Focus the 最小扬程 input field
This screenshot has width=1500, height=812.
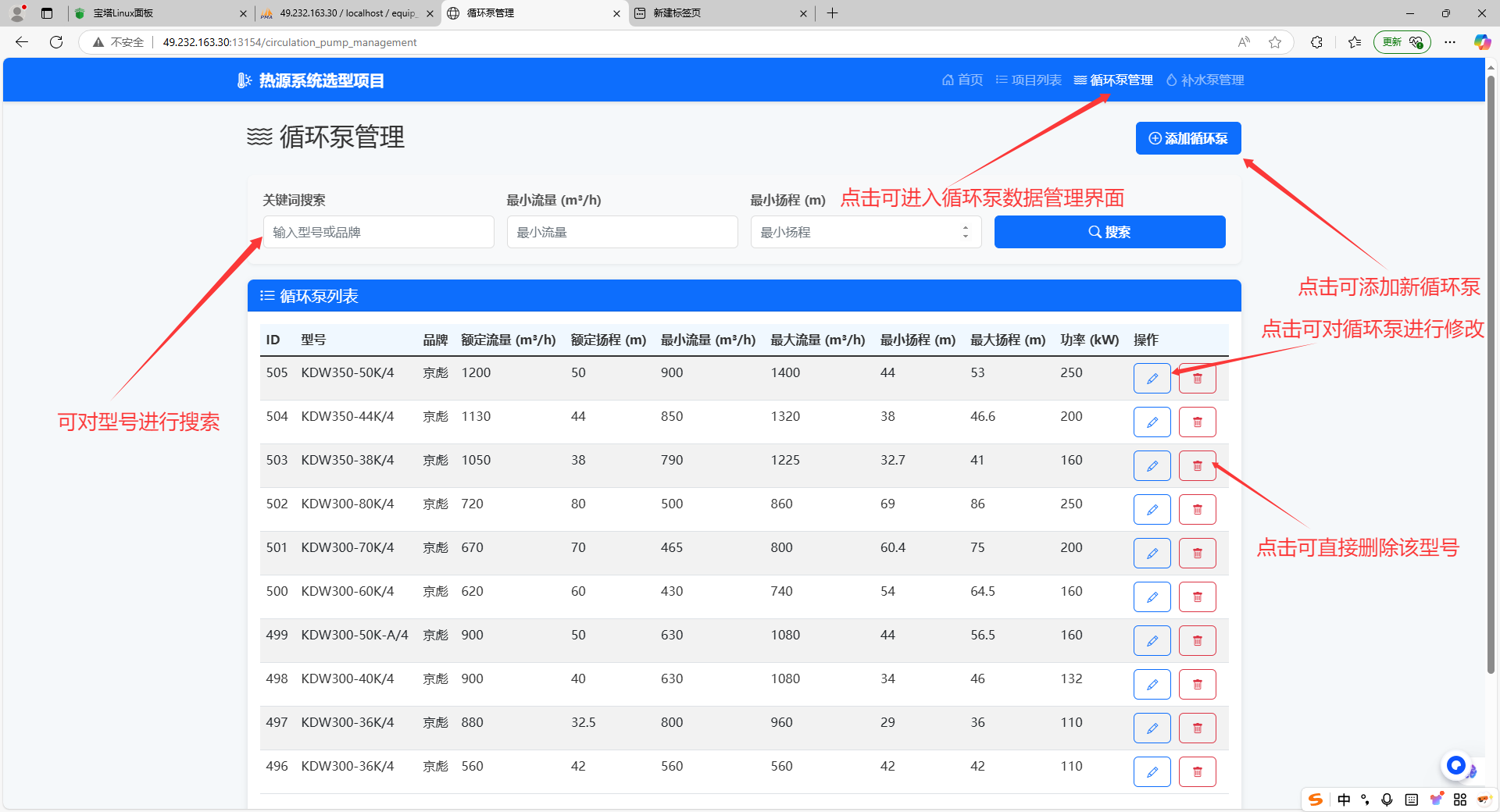tap(866, 232)
